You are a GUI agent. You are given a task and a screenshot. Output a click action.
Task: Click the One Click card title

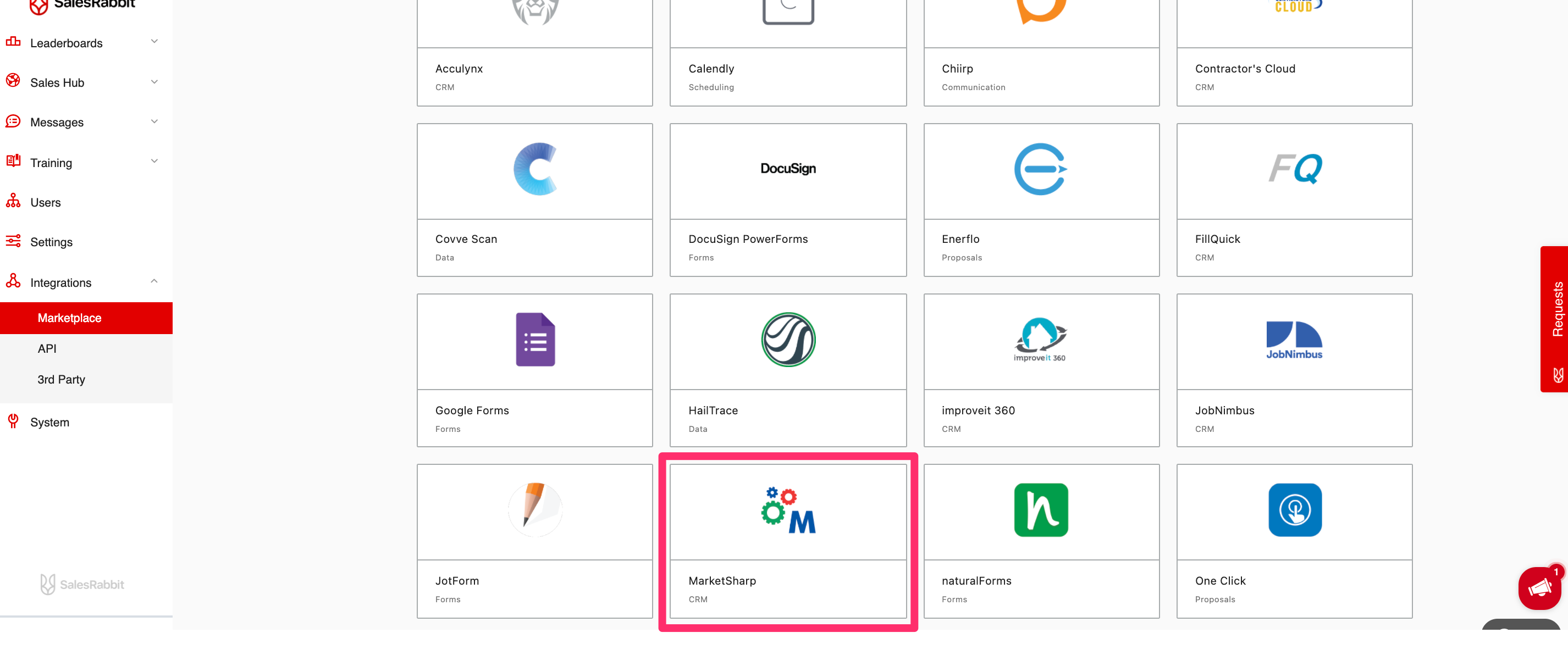click(x=1220, y=581)
